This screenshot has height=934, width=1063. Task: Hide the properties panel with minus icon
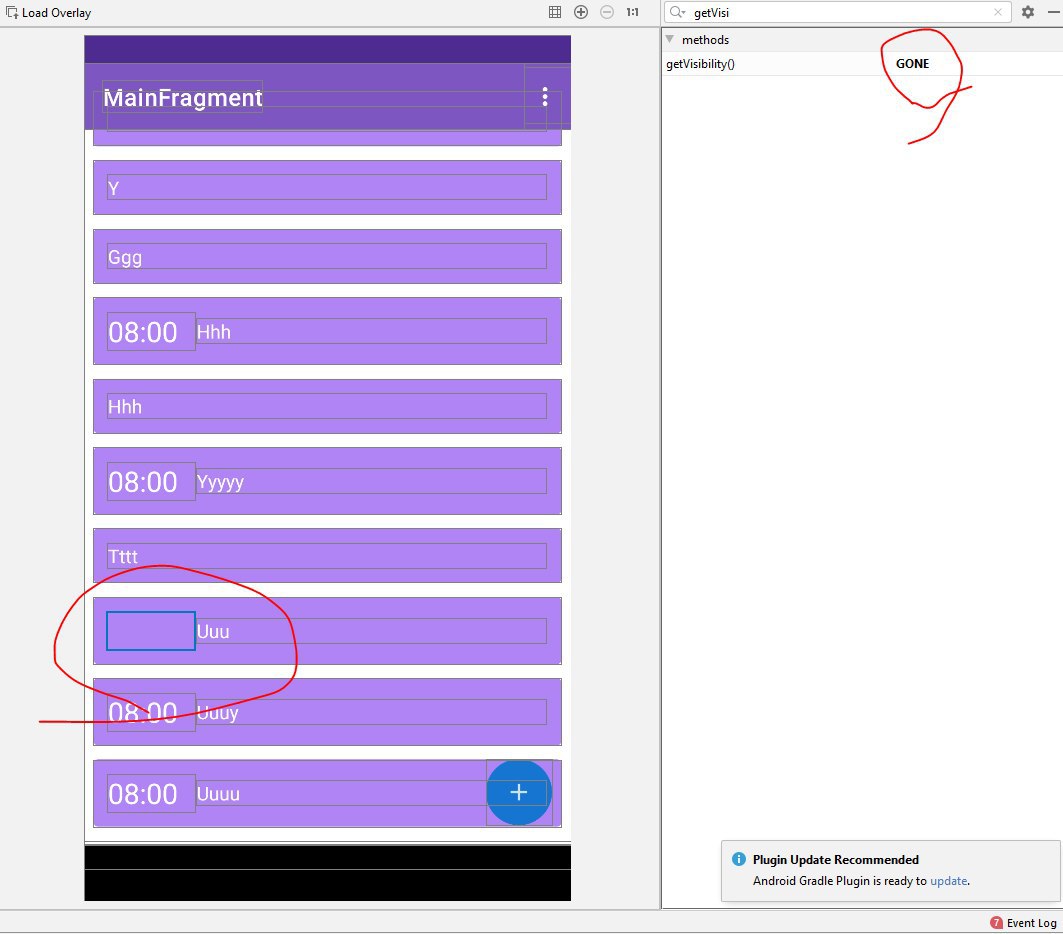pos(1053,12)
